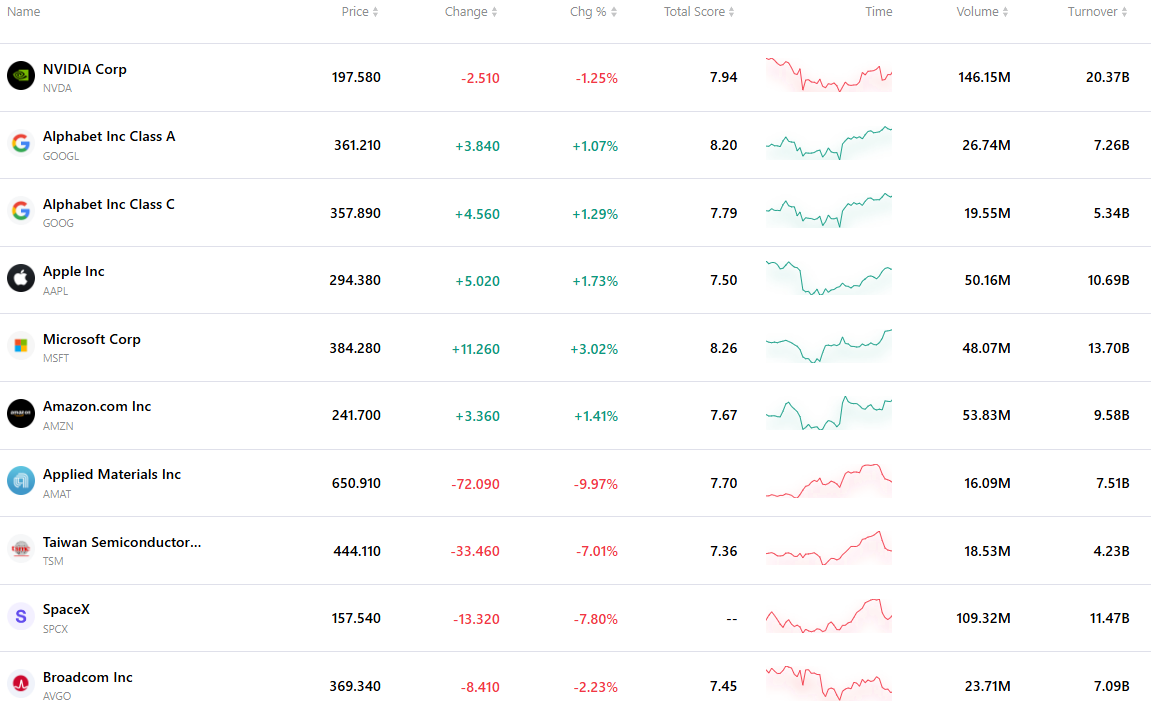
Task: Open the Alphabet Inc Class C stock link
Action: pos(109,204)
